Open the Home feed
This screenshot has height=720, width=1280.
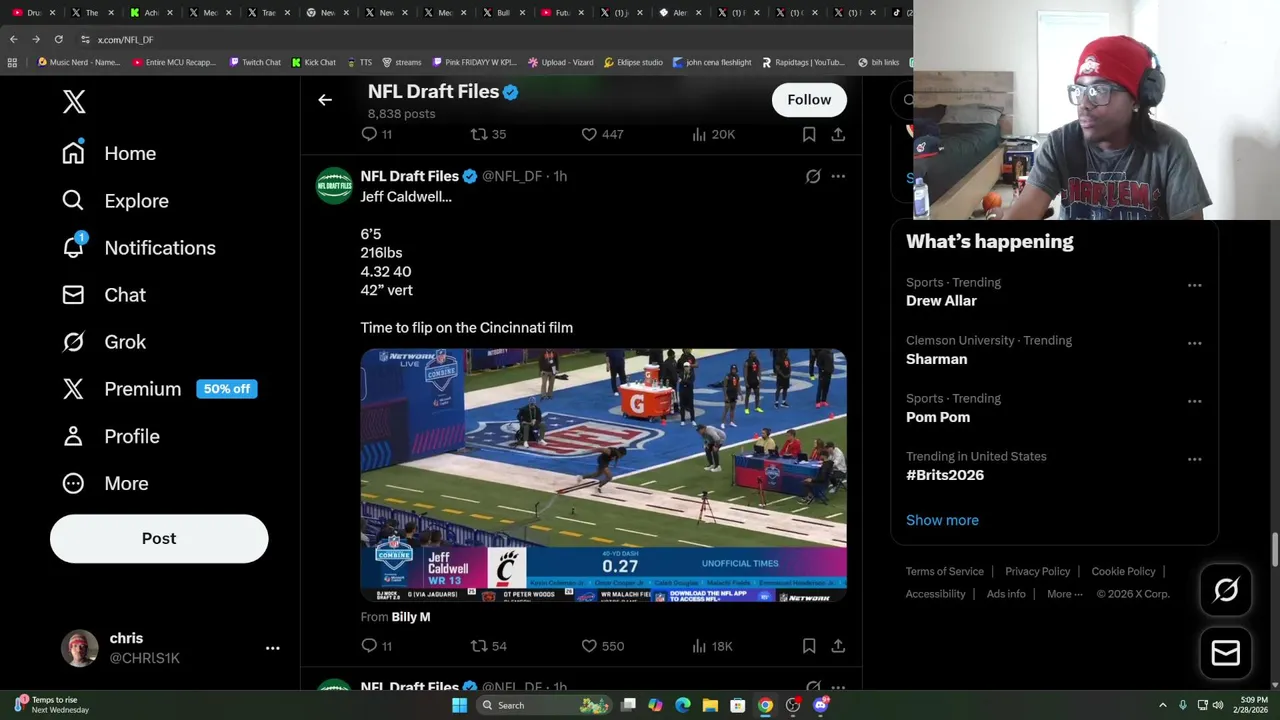click(x=109, y=153)
